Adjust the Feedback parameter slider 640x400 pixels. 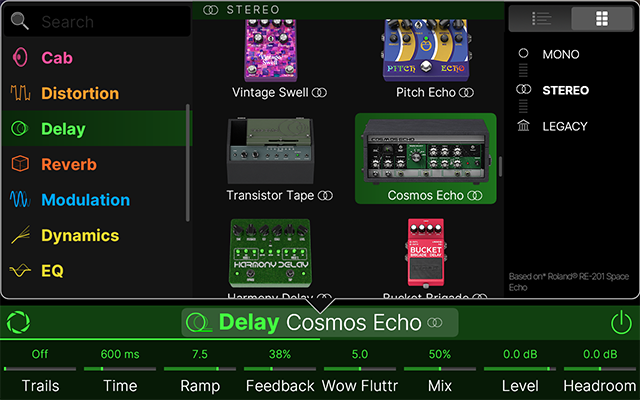pos(280,369)
